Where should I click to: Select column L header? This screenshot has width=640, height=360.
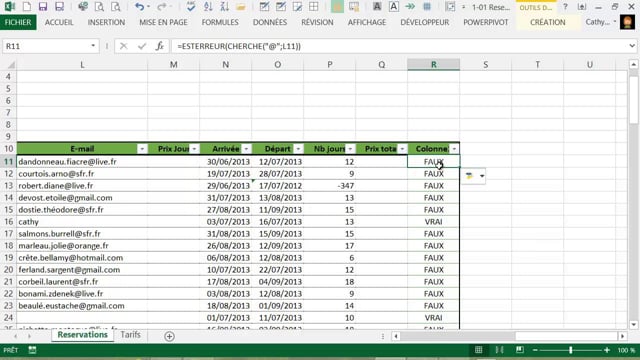pos(82,64)
